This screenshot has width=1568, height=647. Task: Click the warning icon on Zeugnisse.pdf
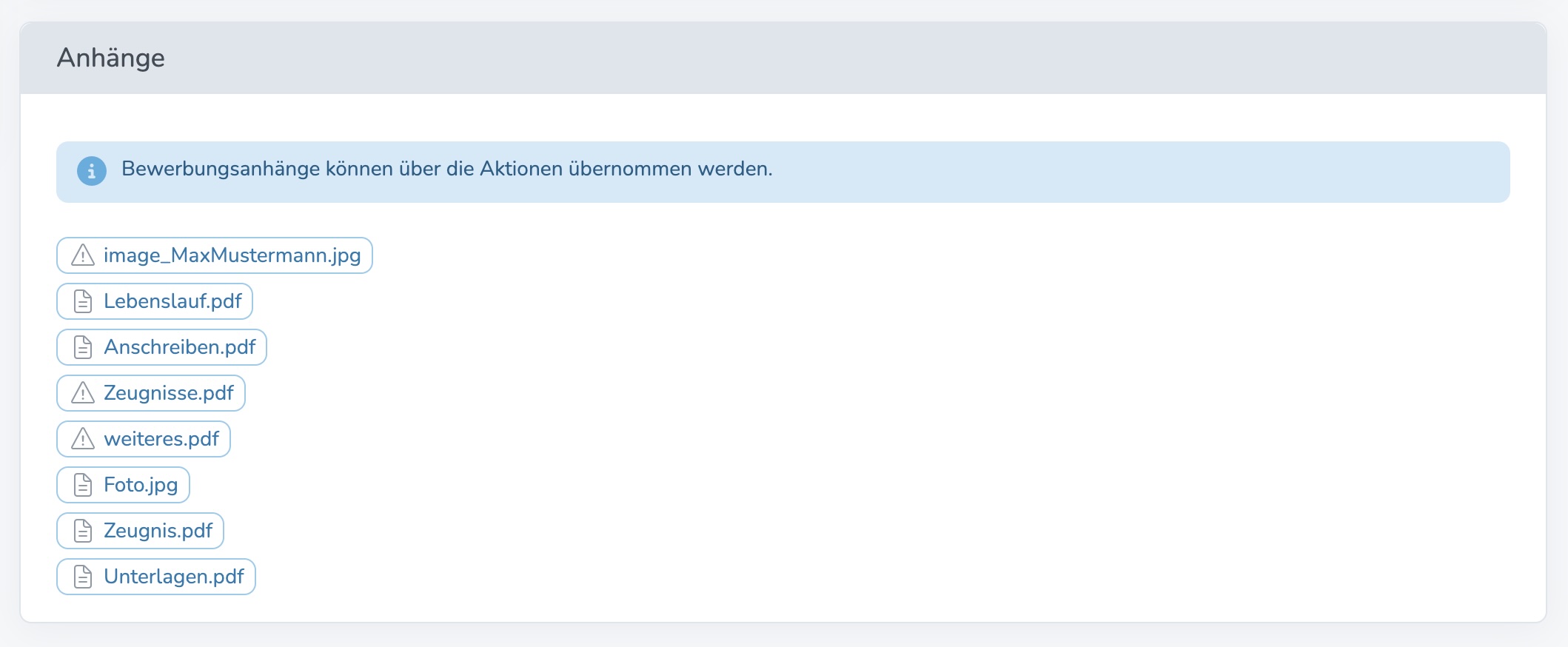pos(81,393)
